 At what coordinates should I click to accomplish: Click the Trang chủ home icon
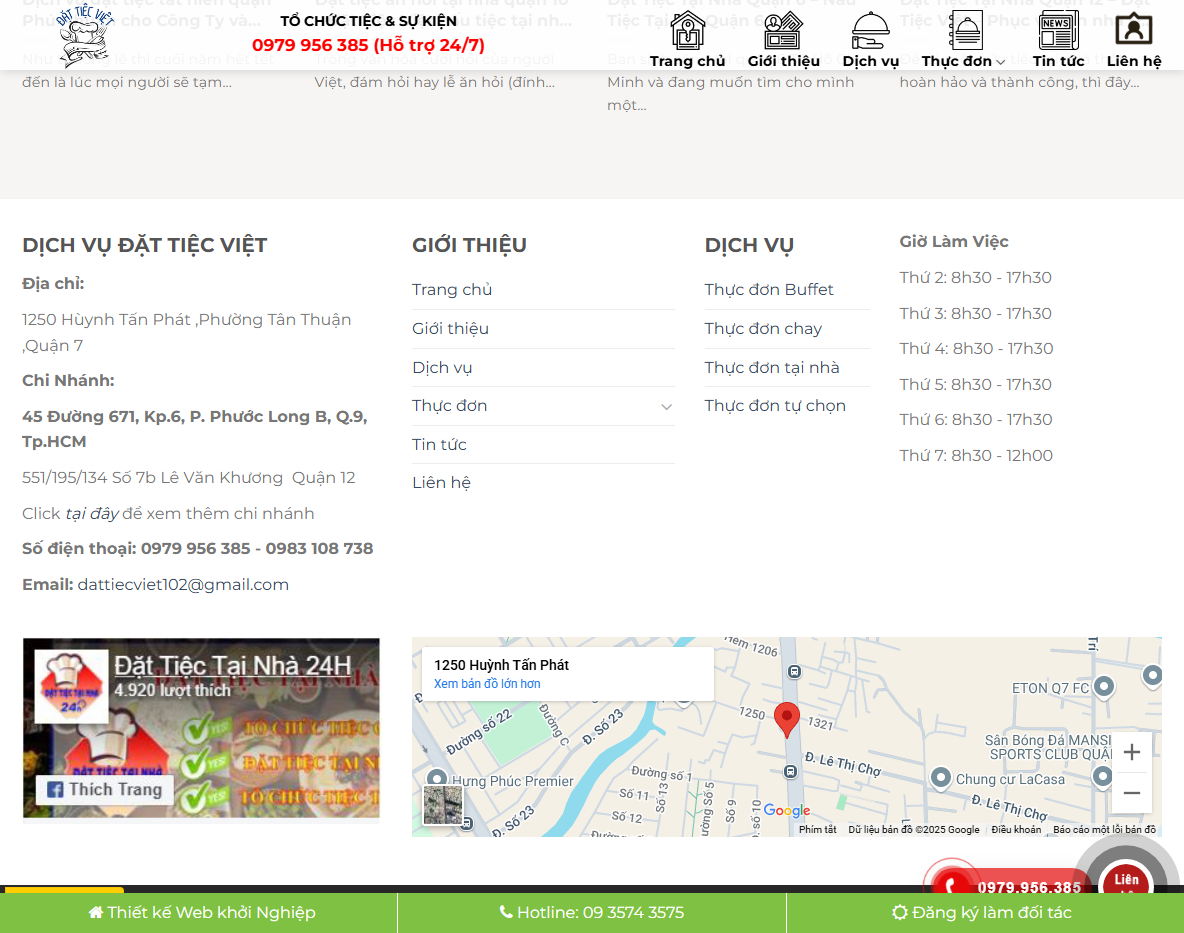pos(687,31)
